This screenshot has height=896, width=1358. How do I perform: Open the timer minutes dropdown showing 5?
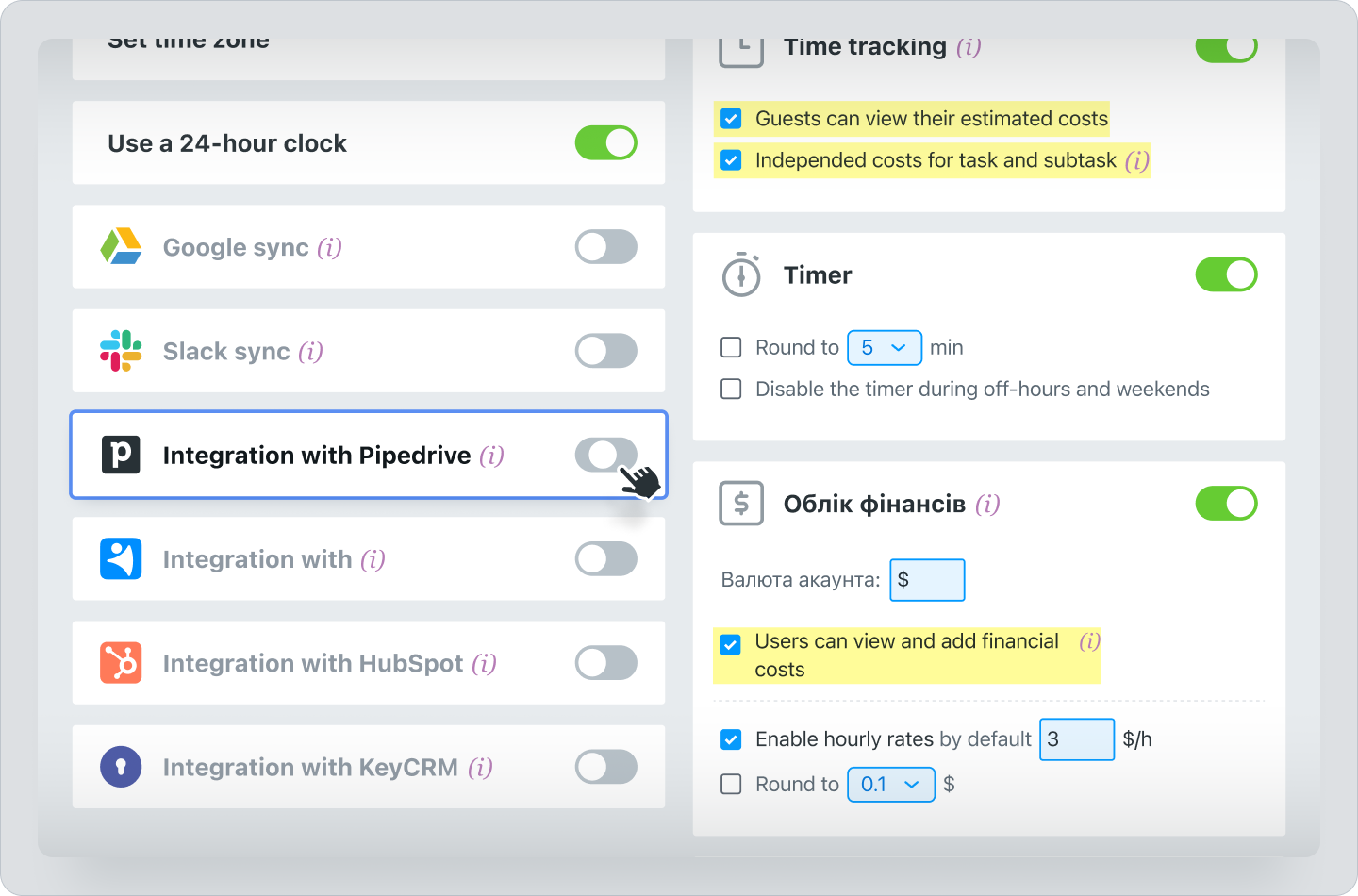[885, 347]
